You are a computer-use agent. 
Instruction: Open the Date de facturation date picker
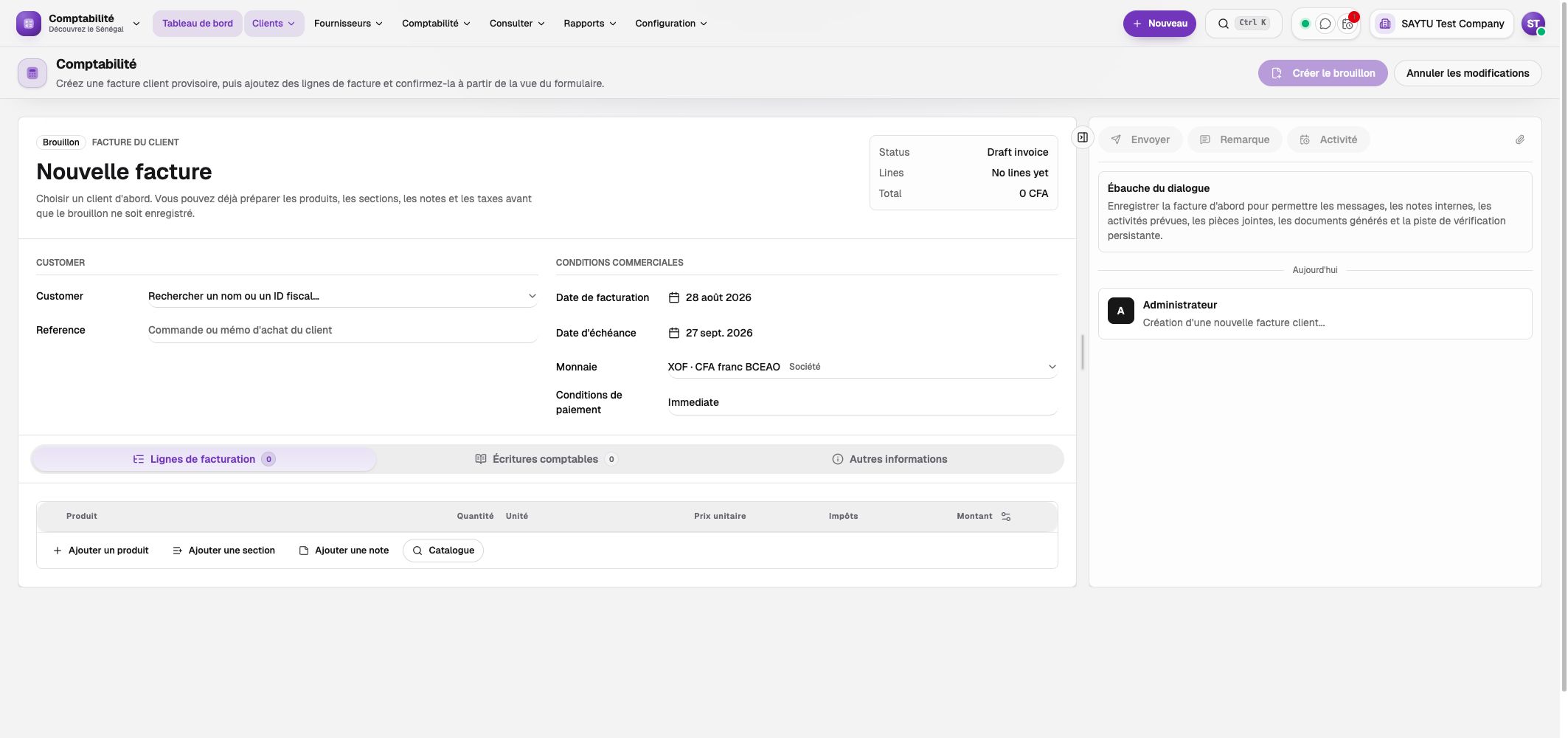(x=710, y=297)
